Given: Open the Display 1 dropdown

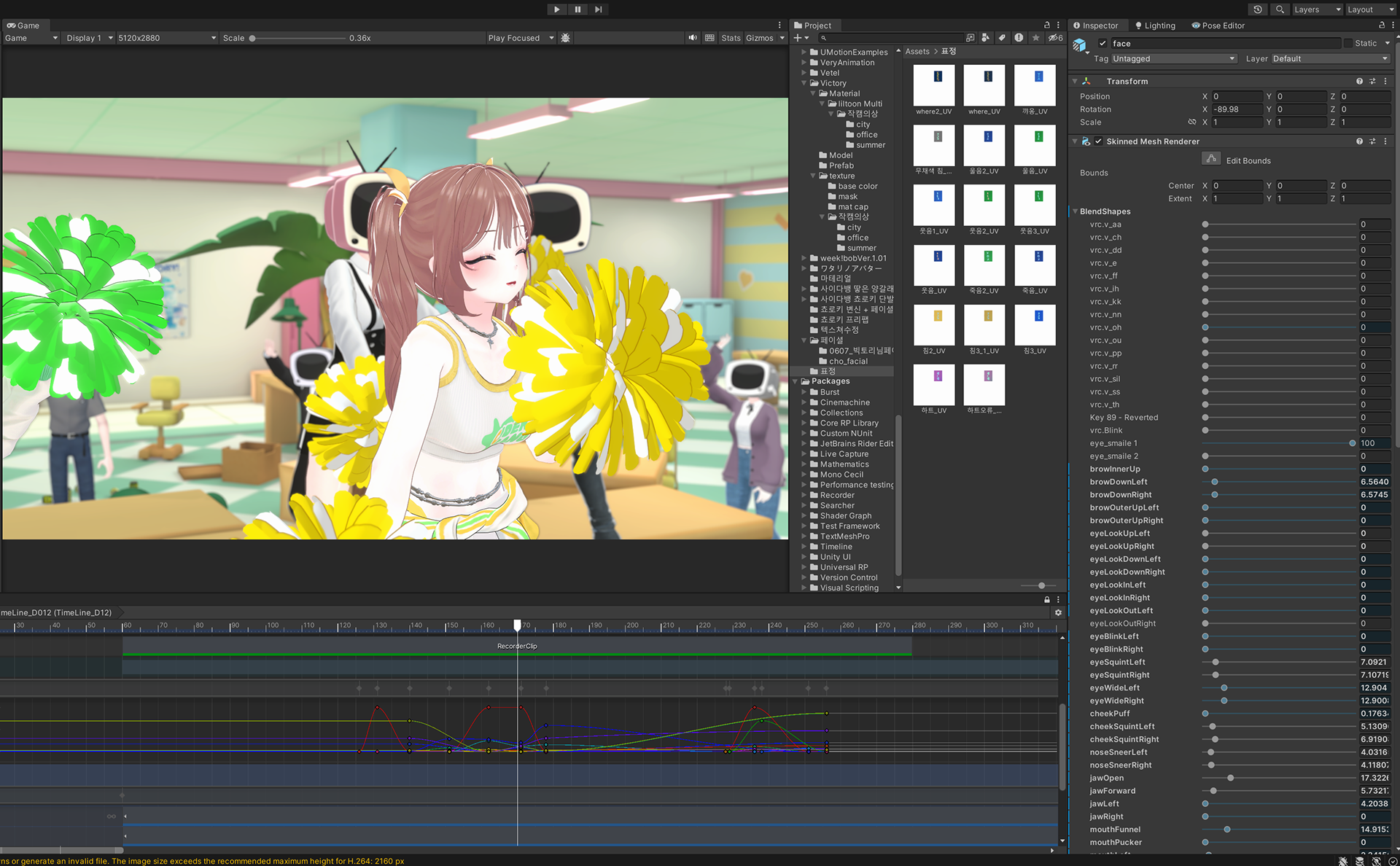Looking at the screenshot, I should 89,38.
